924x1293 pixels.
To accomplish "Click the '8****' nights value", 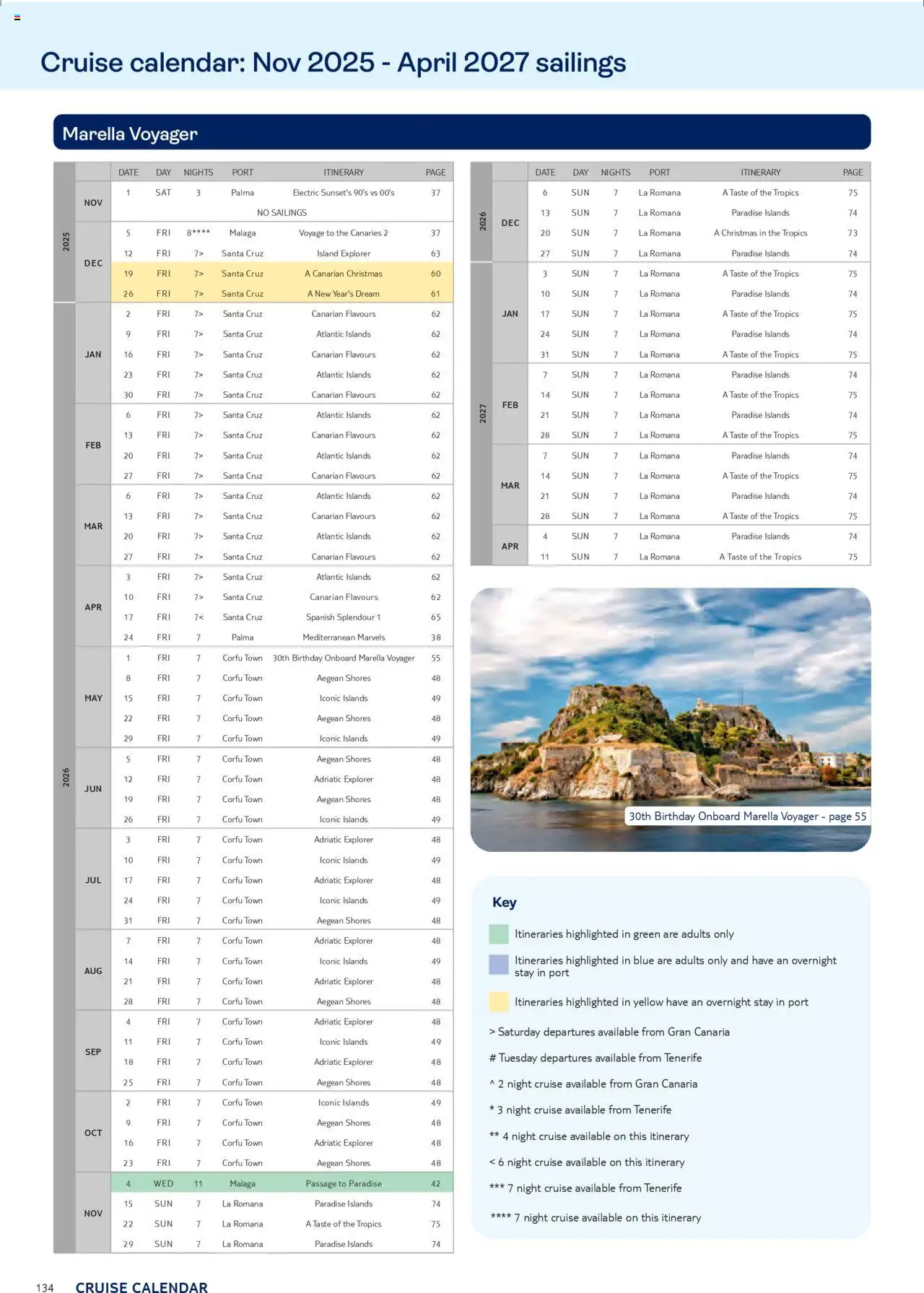I will tap(199, 233).
